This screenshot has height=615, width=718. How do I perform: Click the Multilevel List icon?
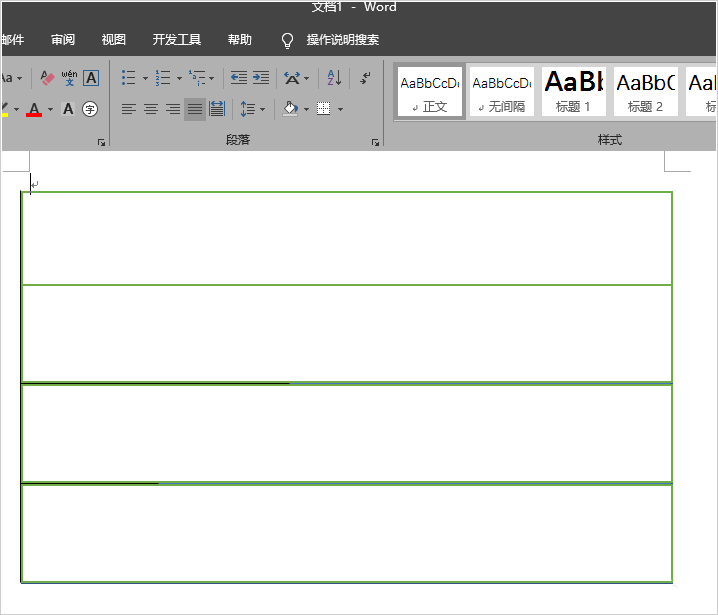(x=197, y=78)
